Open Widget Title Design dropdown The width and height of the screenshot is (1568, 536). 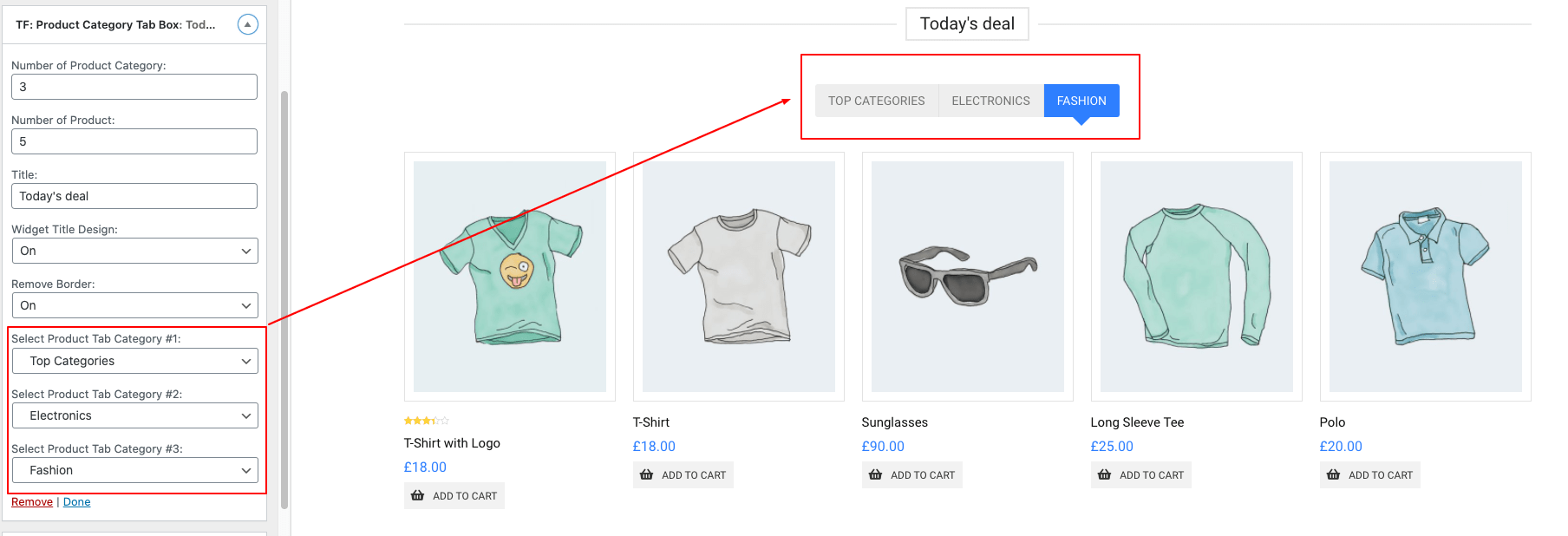(x=134, y=251)
